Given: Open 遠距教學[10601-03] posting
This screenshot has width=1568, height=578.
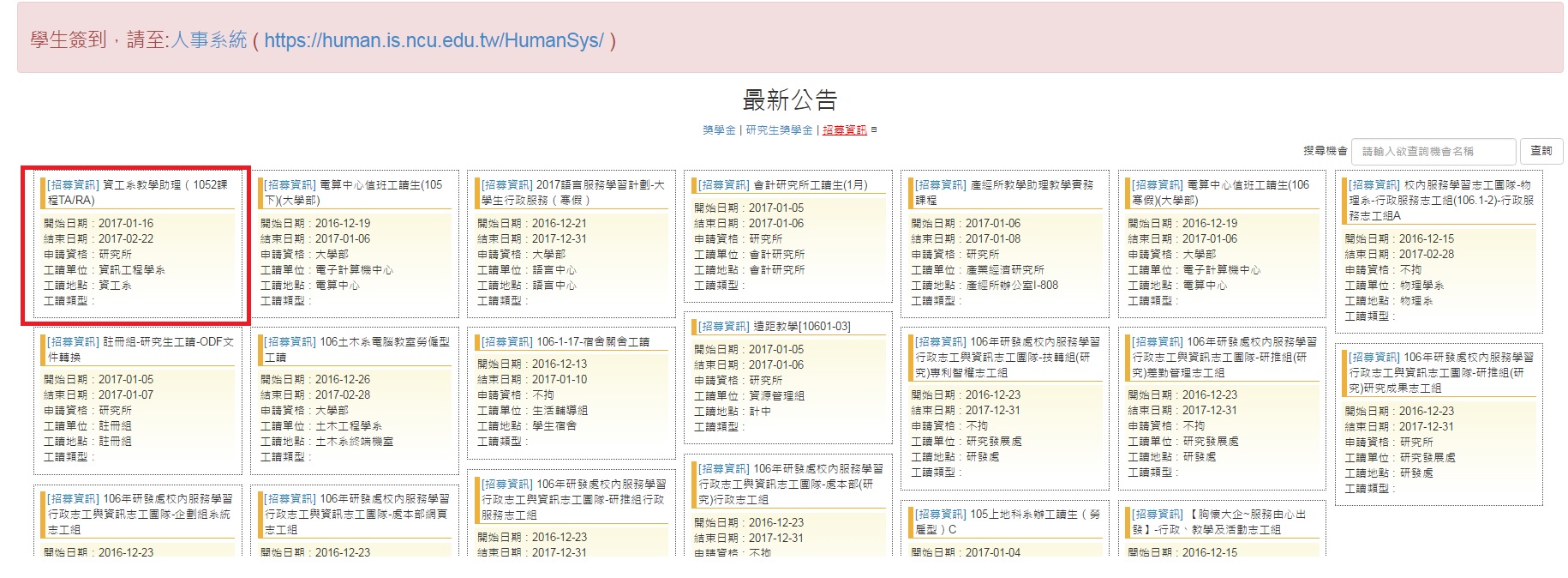Looking at the screenshot, I should tap(775, 327).
